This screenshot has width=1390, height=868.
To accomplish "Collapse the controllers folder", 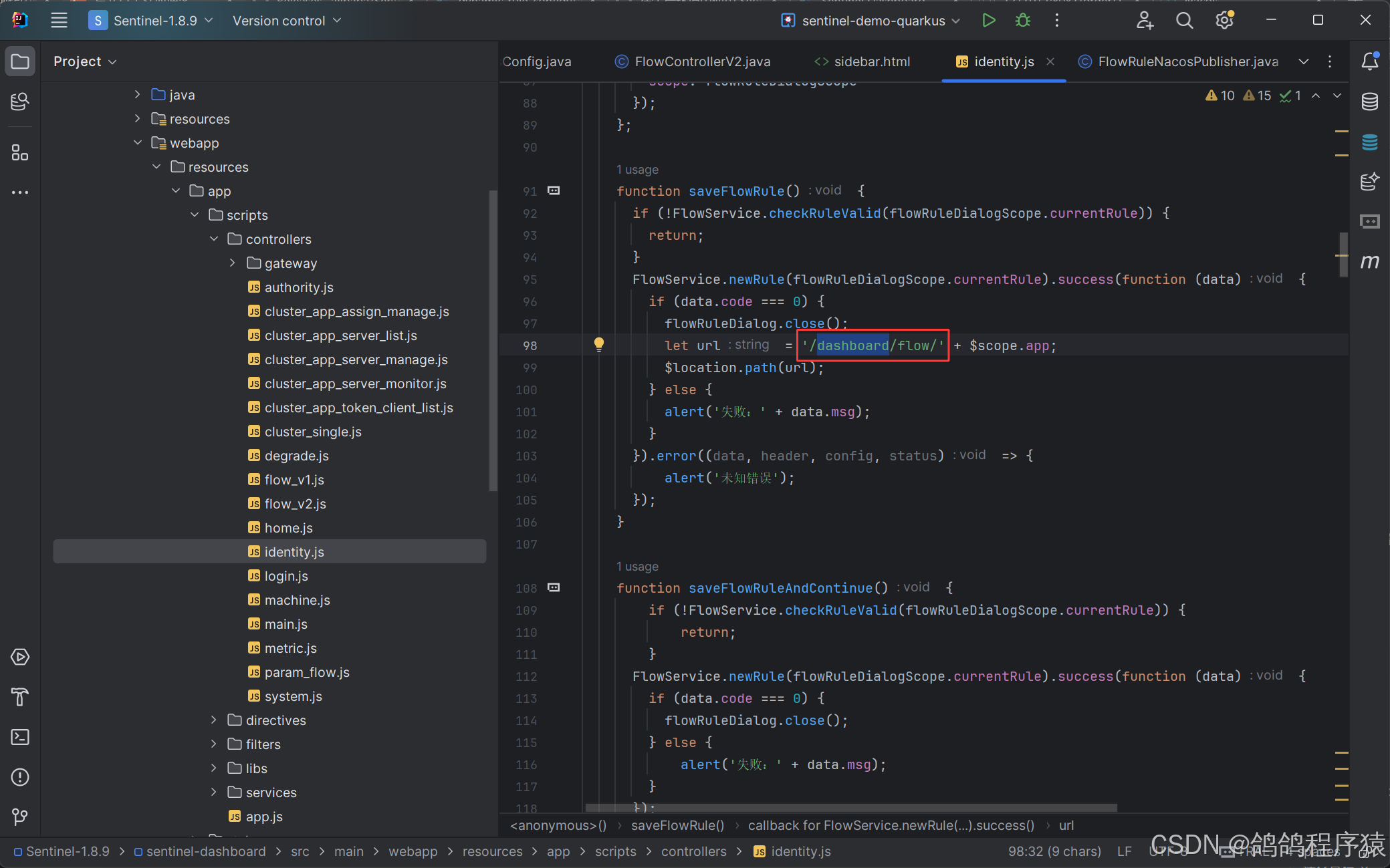I will point(214,239).
